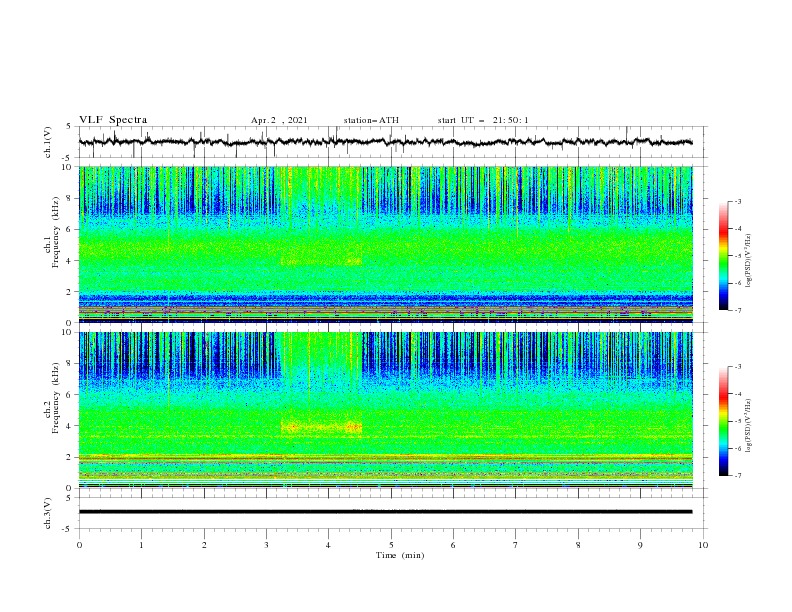Click the '10' tick label on time axis
Image resolution: width=792 pixels, height=612 pixels.
pyautogui.click(x=703, y=545)
